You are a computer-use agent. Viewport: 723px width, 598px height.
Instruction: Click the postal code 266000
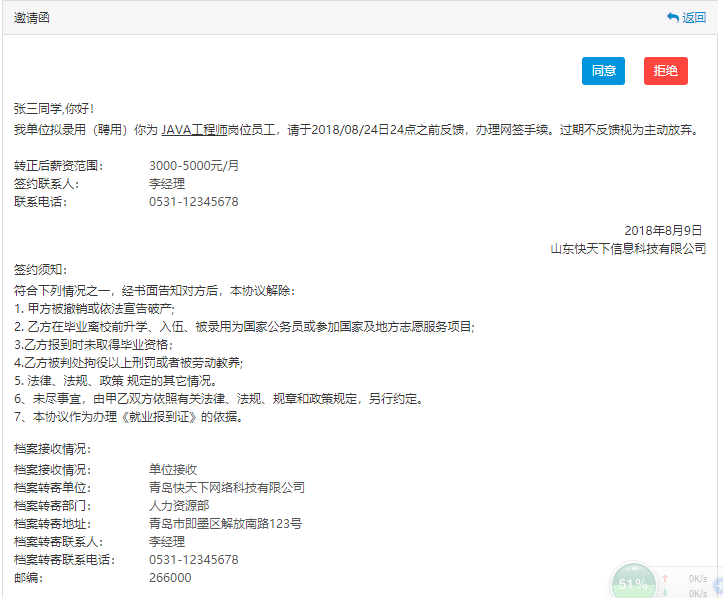[170, 578]
